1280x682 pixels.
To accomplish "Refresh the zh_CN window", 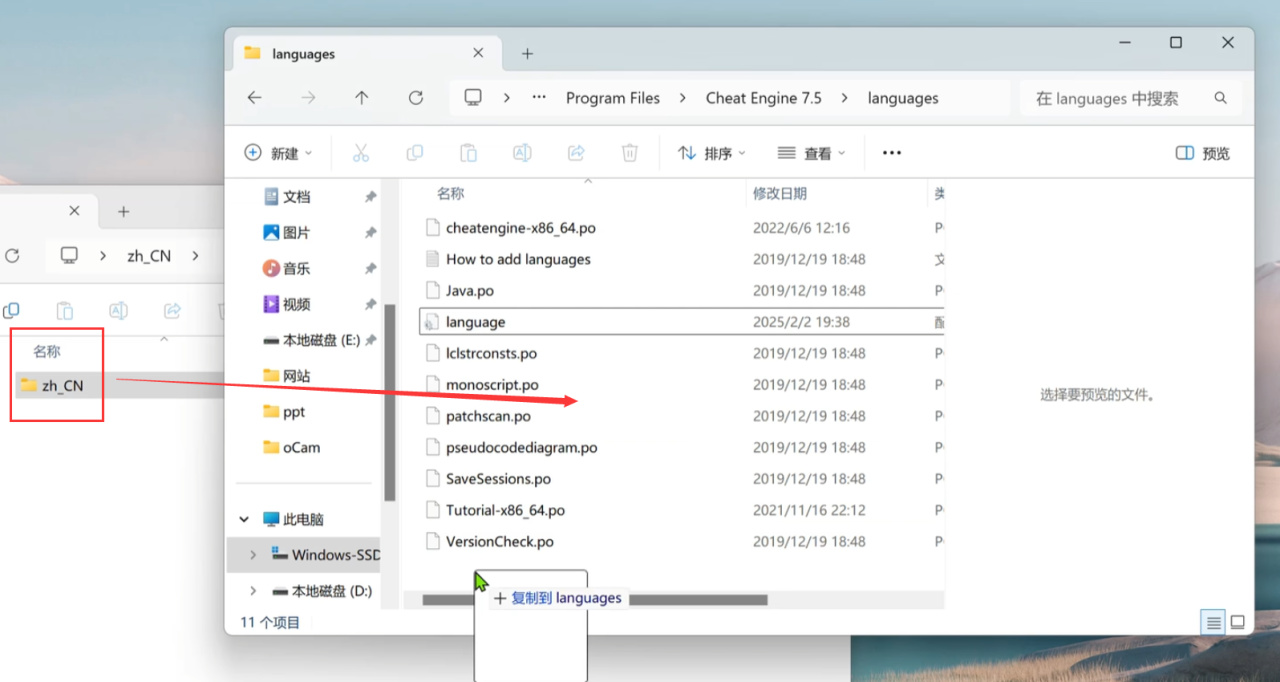I will click(12, 256).
